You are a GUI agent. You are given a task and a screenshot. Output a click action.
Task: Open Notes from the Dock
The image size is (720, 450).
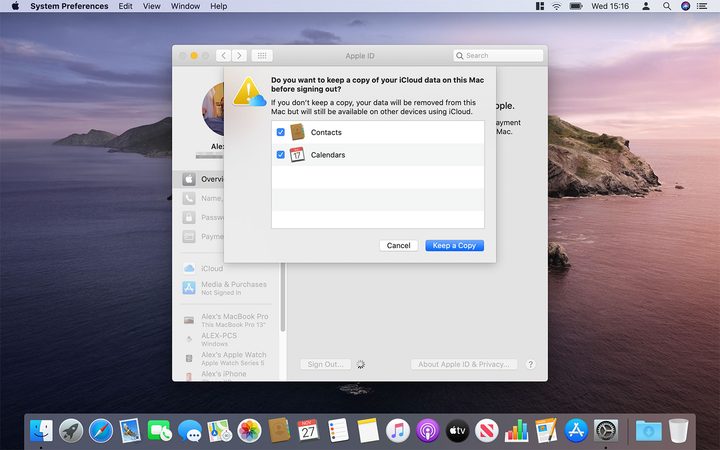(x=368, y=430)
